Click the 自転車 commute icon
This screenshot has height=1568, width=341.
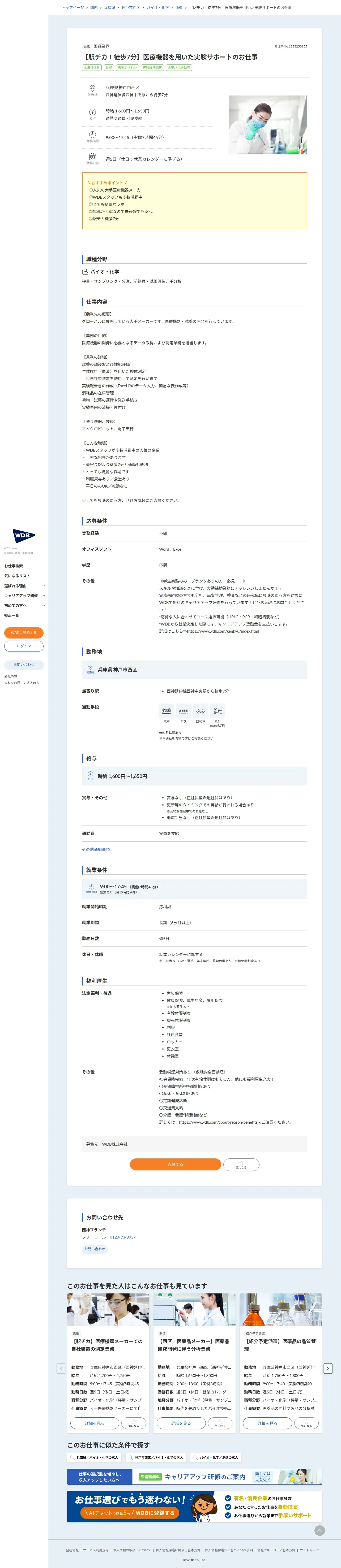point(200,711)
